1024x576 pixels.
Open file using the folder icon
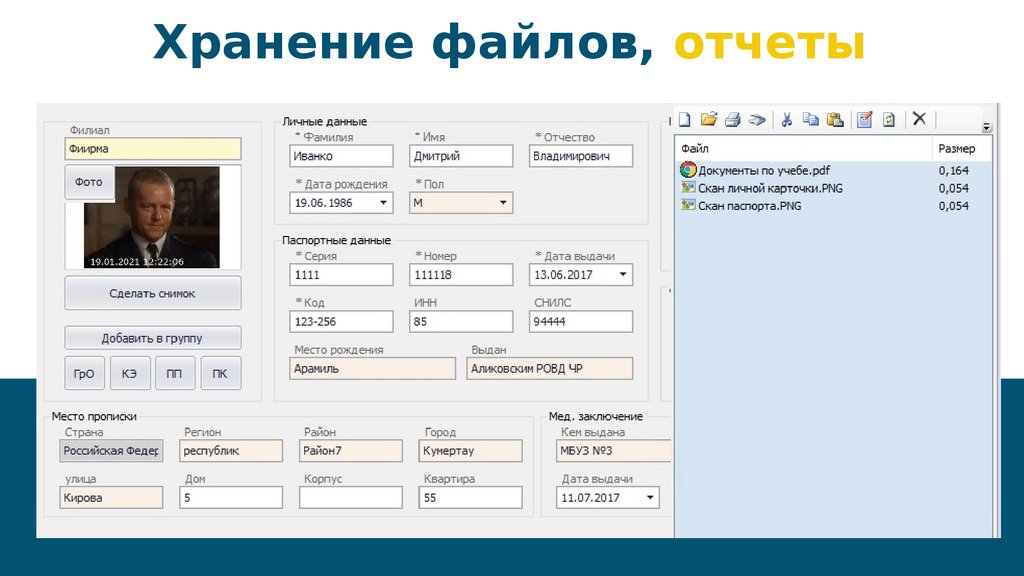[x=709, y=120]
